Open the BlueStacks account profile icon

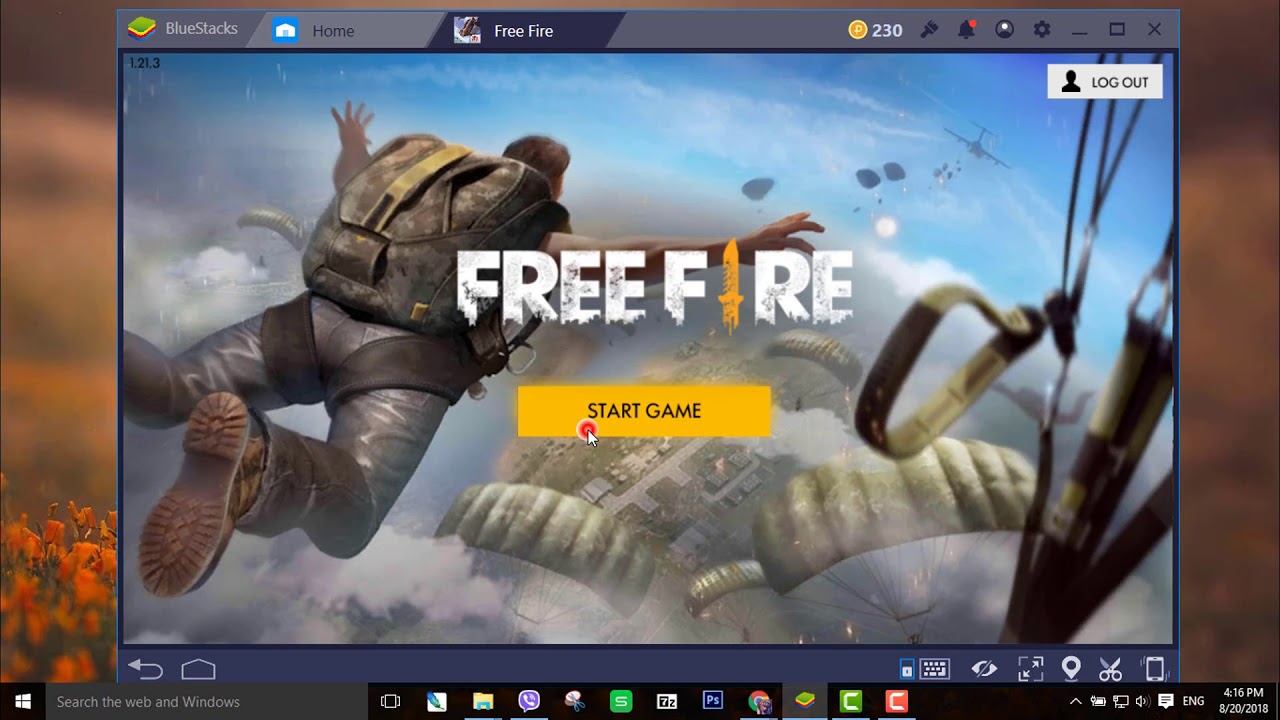[x=1004, y=30]
